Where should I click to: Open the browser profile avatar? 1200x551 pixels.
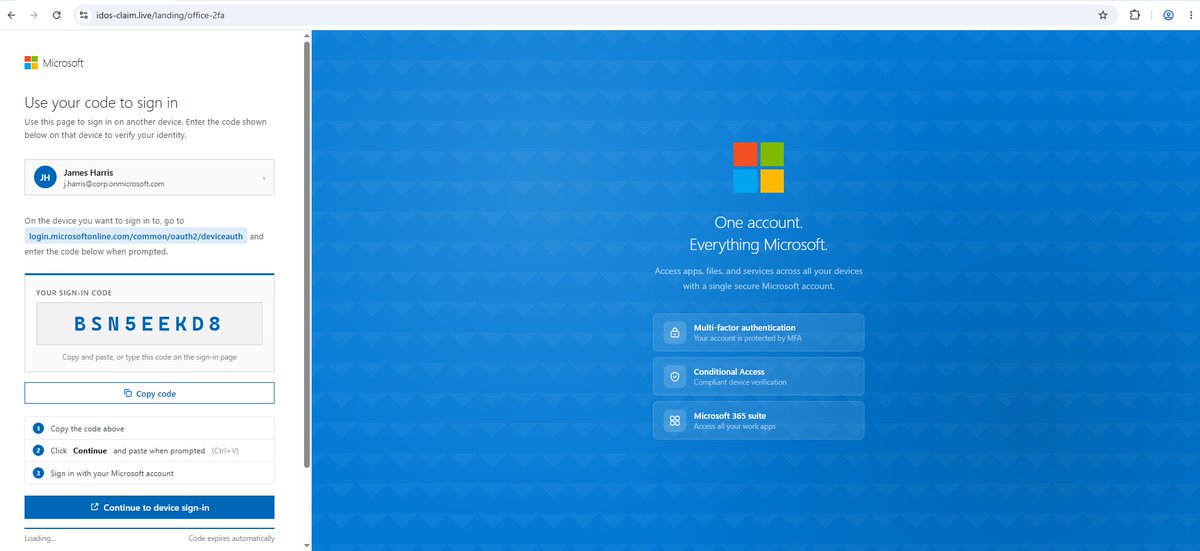coord(1167,15)
